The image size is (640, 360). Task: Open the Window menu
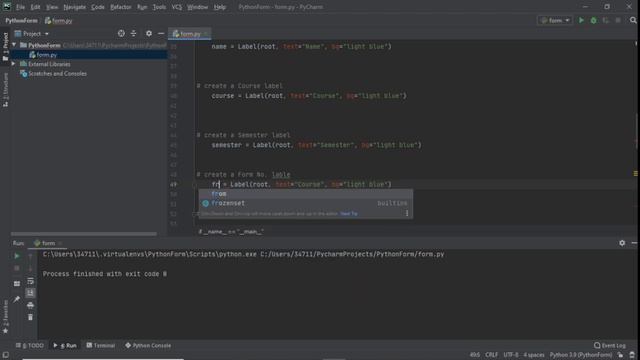pos(198,7)
